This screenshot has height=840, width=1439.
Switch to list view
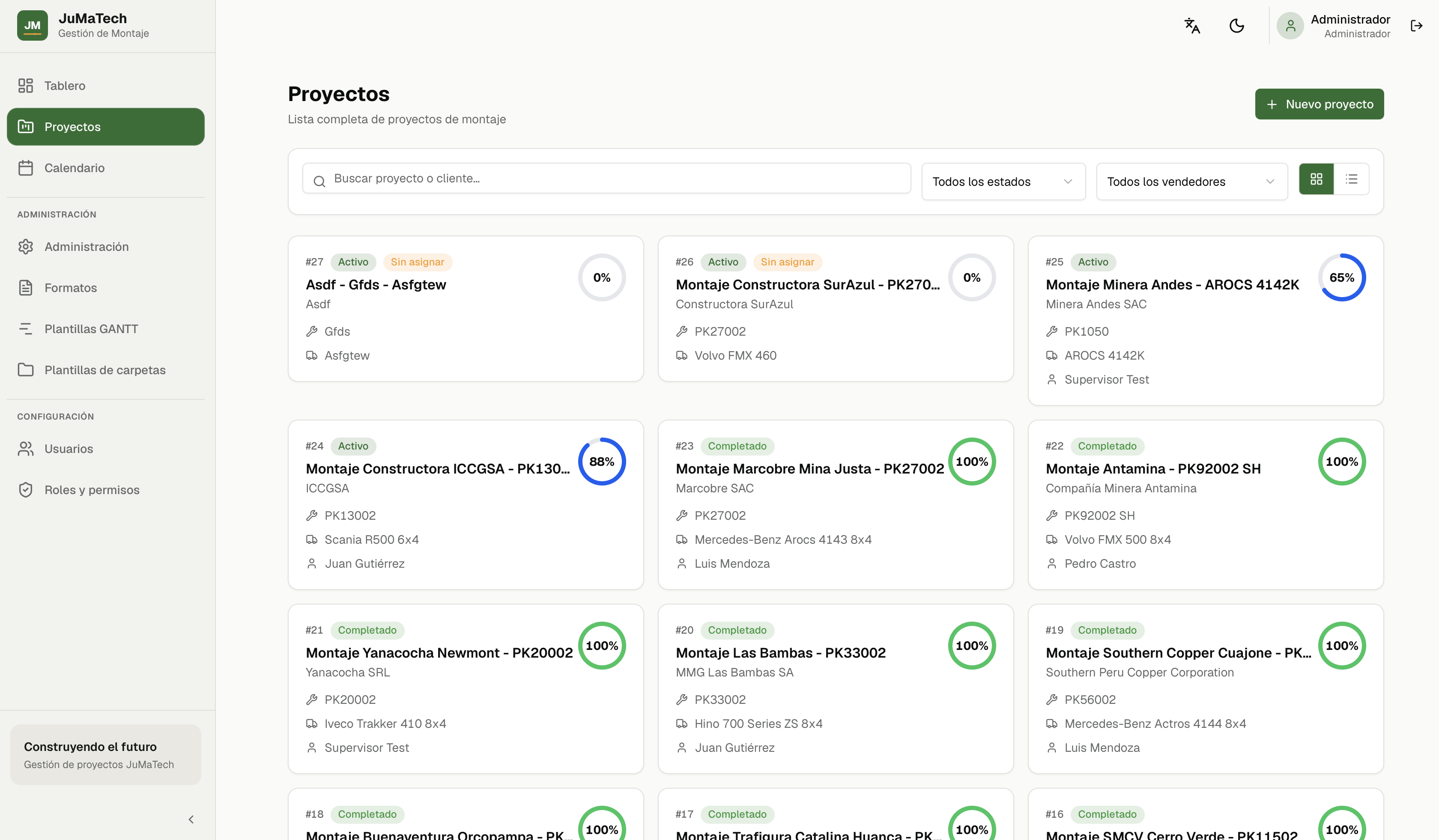tap(1352, 179)
